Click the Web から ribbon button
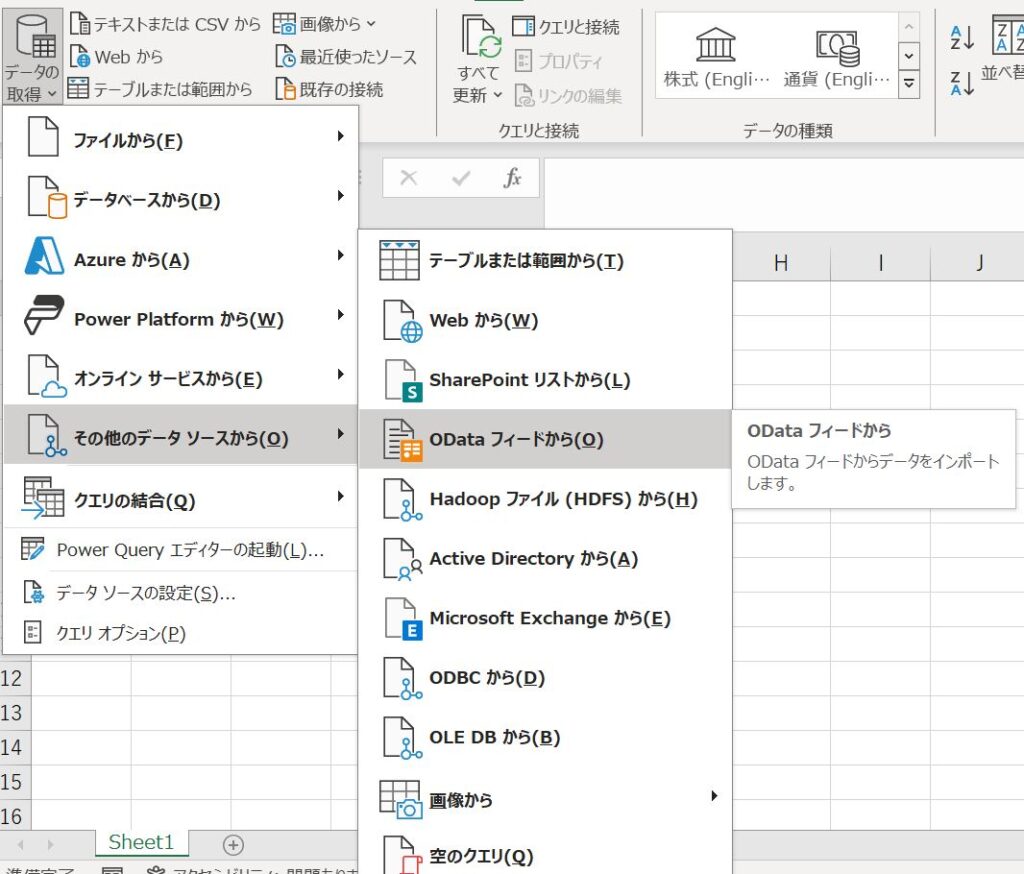 pos(116,57)
